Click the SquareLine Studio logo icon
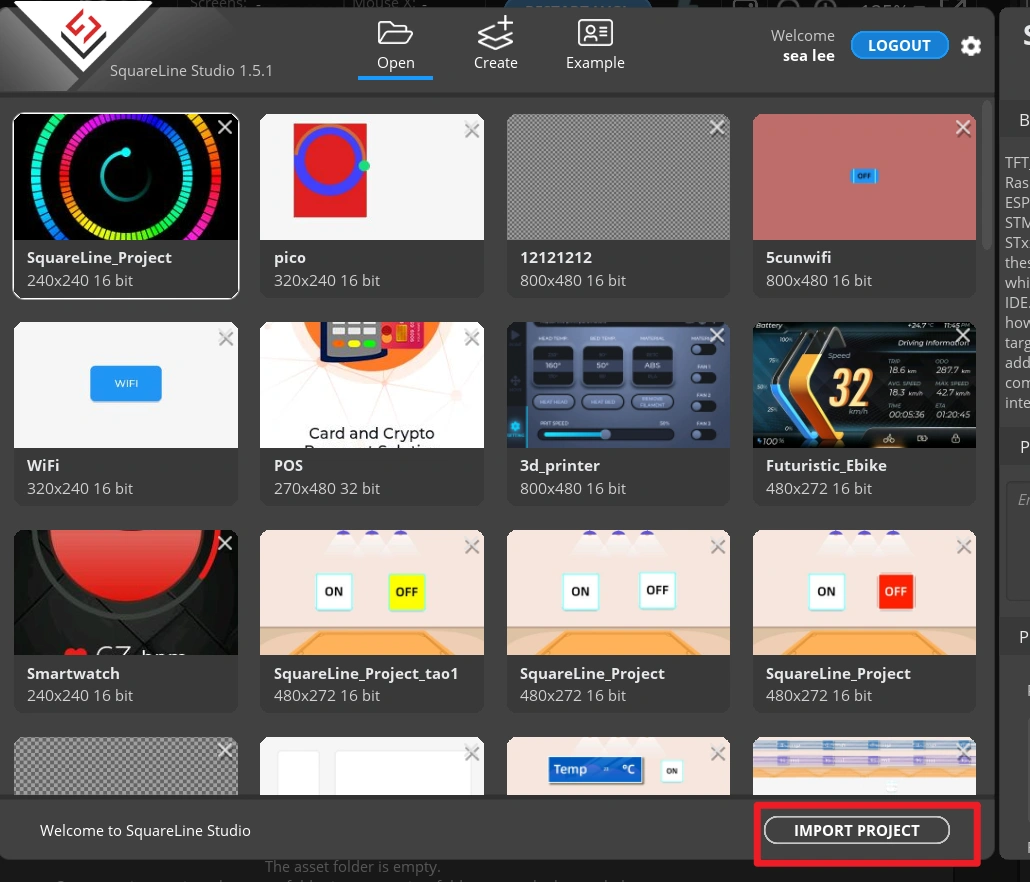 point(84,32)
